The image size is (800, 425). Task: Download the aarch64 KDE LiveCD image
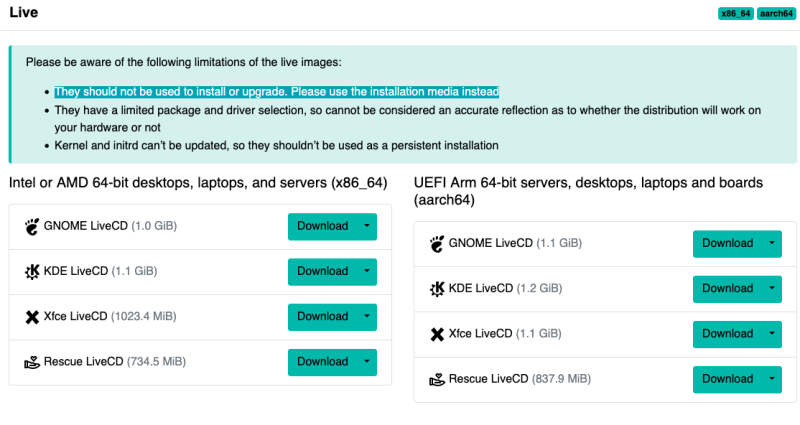click(727, 288)
